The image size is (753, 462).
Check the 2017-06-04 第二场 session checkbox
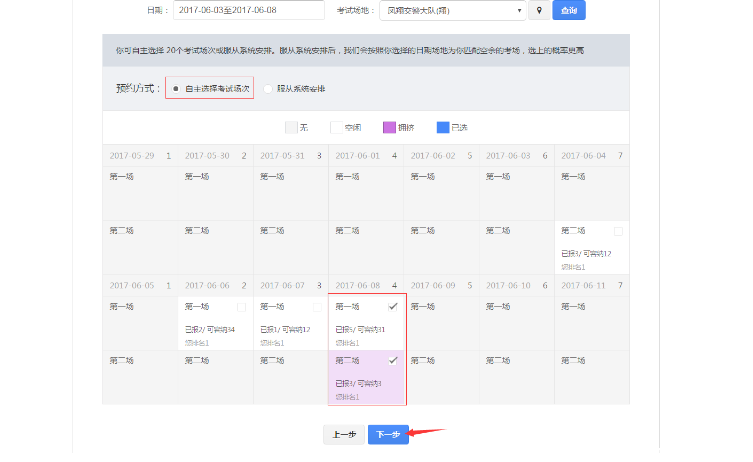pos(618,231)
